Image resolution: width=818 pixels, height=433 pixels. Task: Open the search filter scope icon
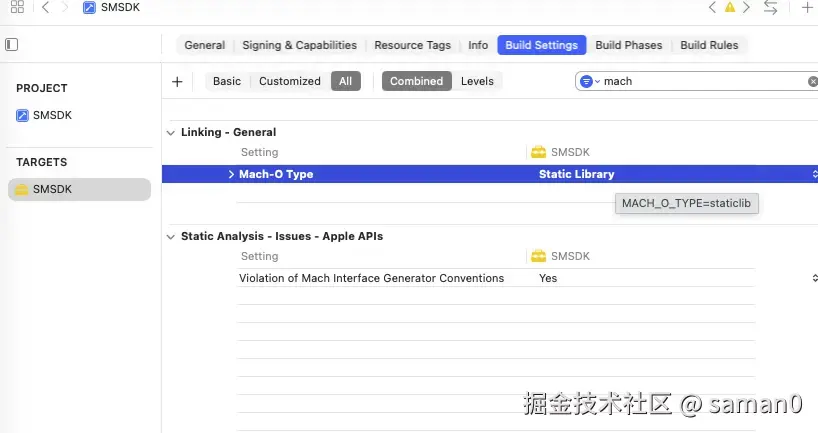pyautogui.click(x=588, y=81)
